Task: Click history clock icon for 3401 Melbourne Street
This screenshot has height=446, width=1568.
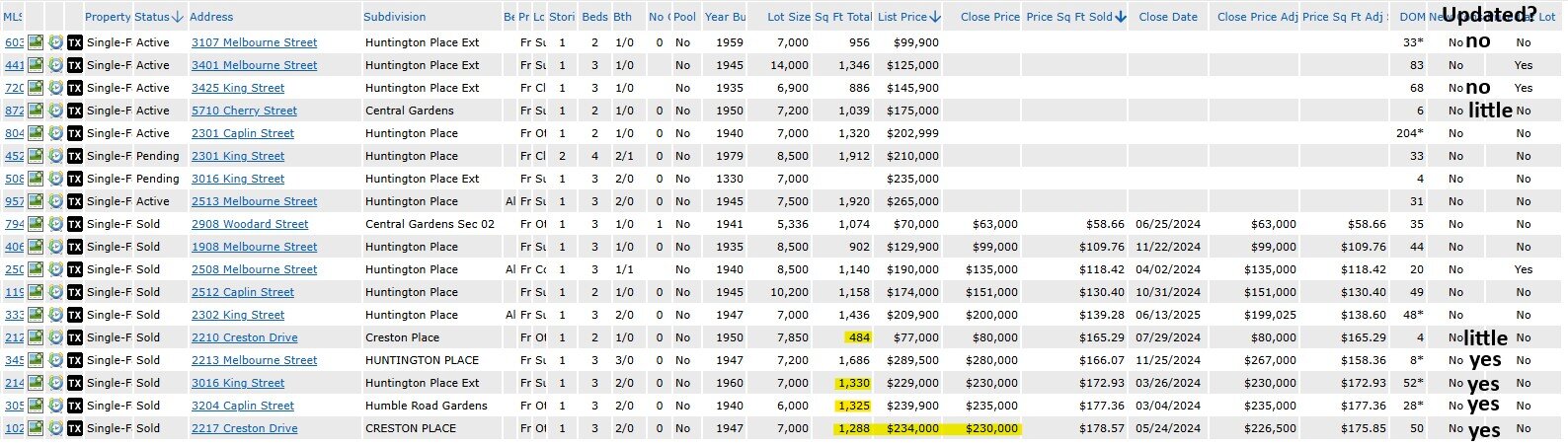Action: click(55, 65)
